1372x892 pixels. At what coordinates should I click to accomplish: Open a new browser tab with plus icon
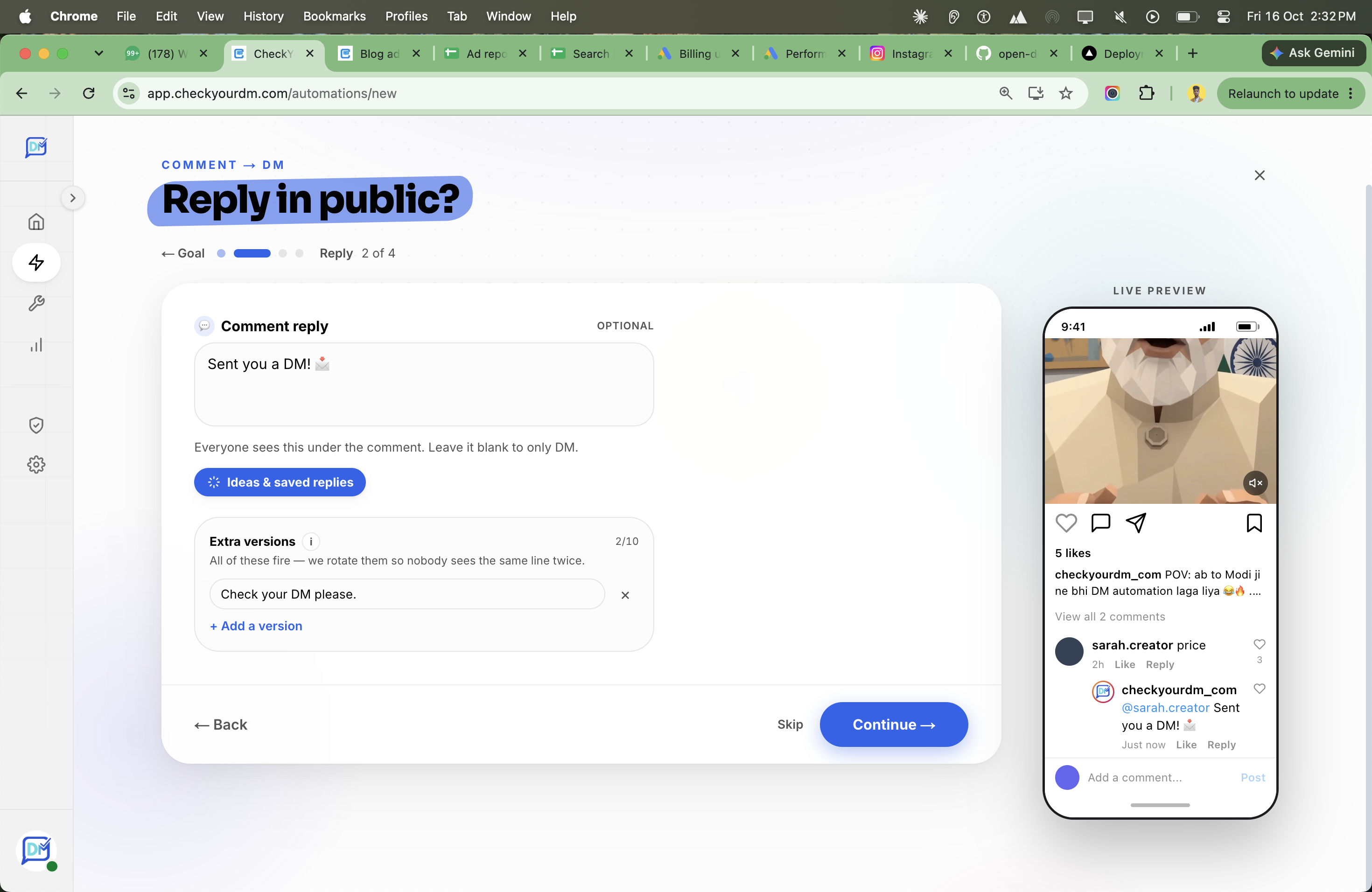pyautogui.click(x=1193, y=54)
